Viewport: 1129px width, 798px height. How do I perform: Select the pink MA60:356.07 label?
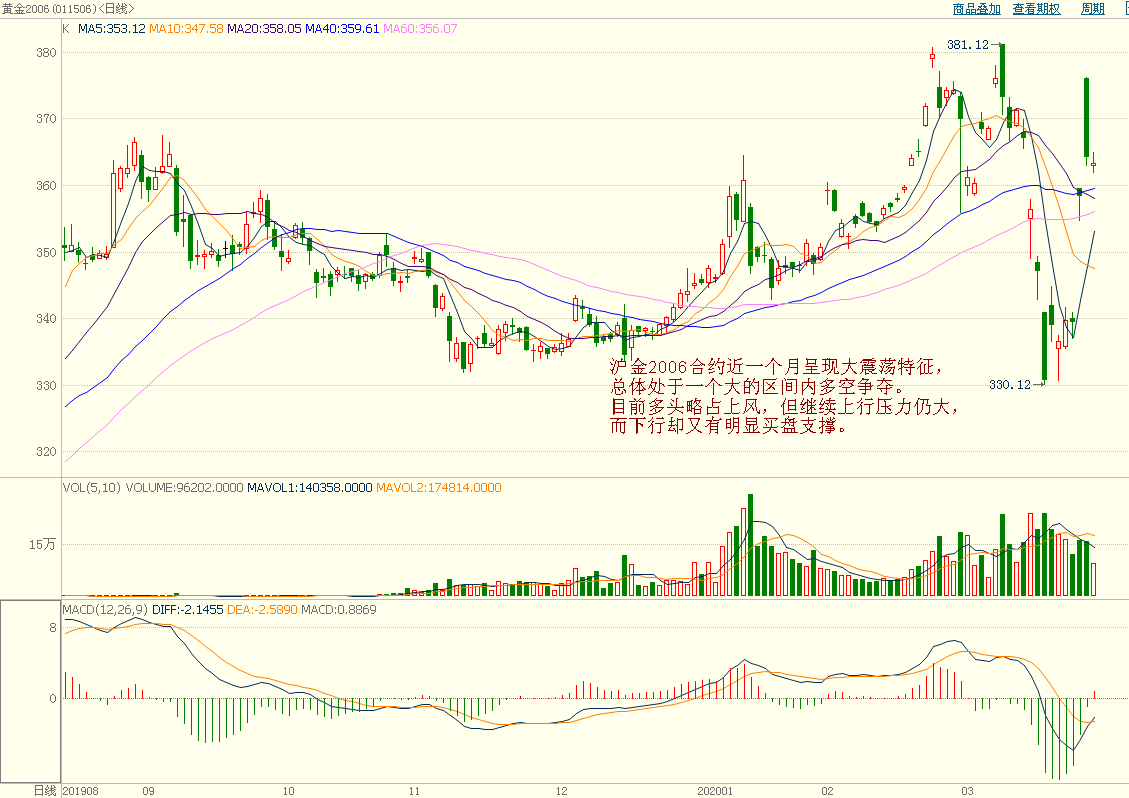coord(420,29)
